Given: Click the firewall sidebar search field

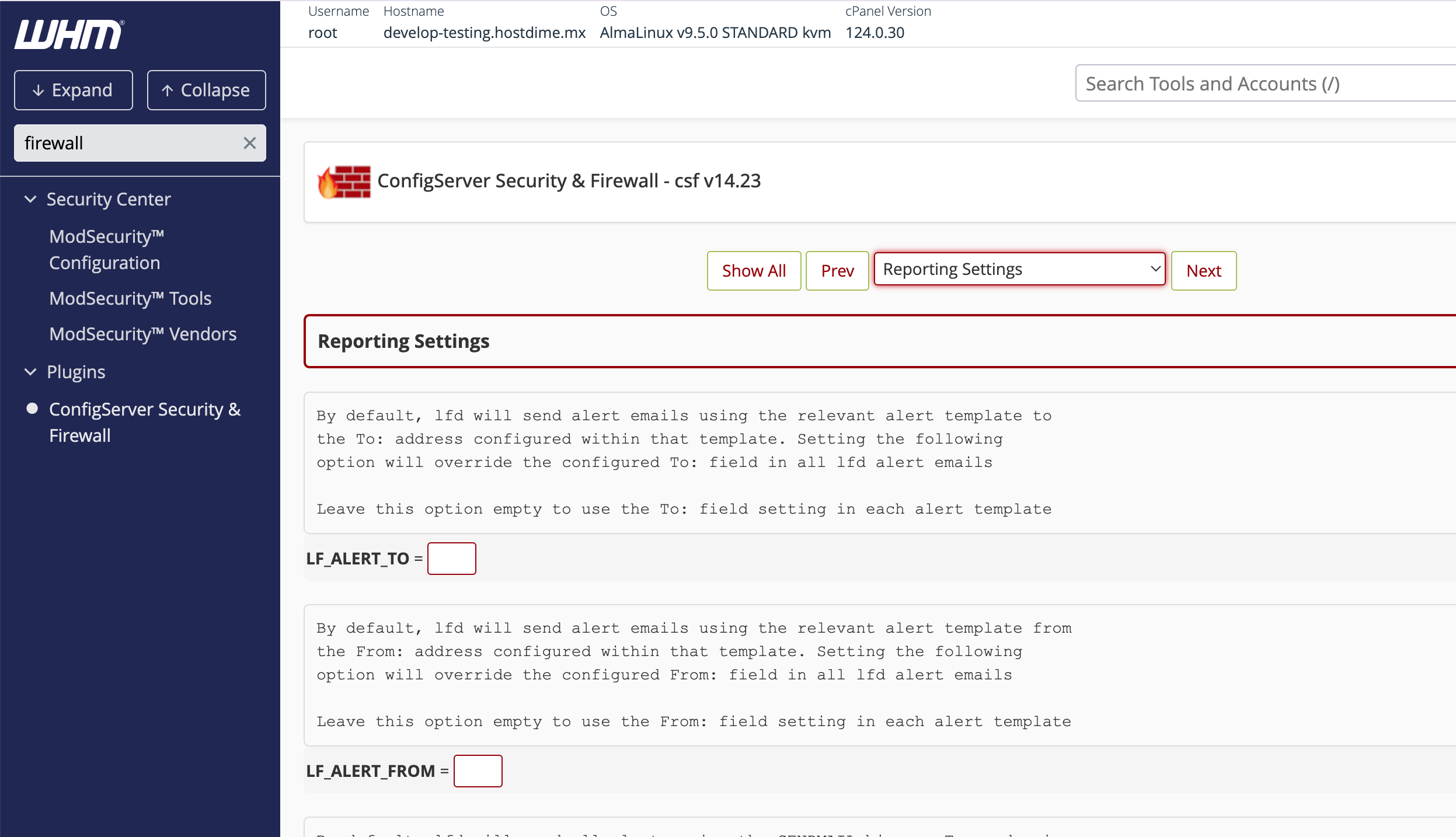Looking at the screenshot, I should tap(128, 143).
